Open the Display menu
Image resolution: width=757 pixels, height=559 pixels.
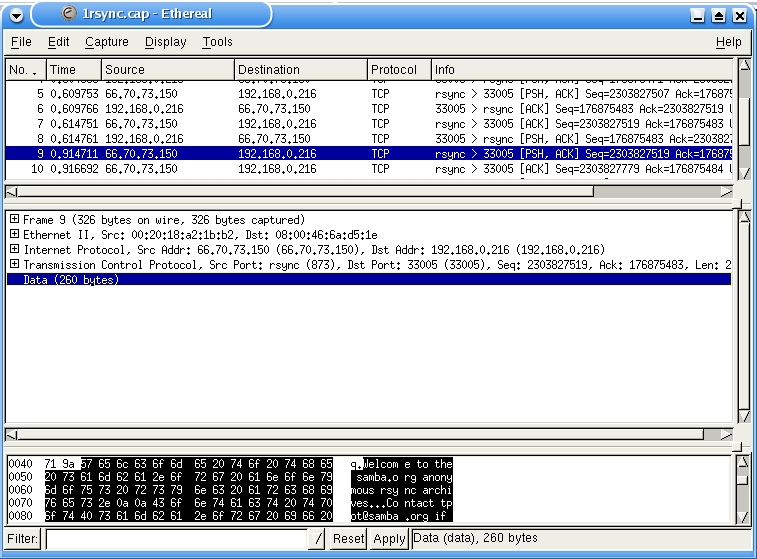pyautogui.click(x=165, y=42)
